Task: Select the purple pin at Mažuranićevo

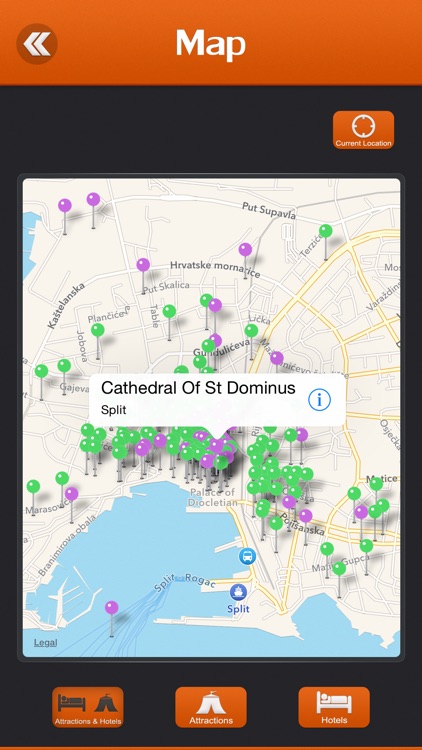Action: point(277,358)
